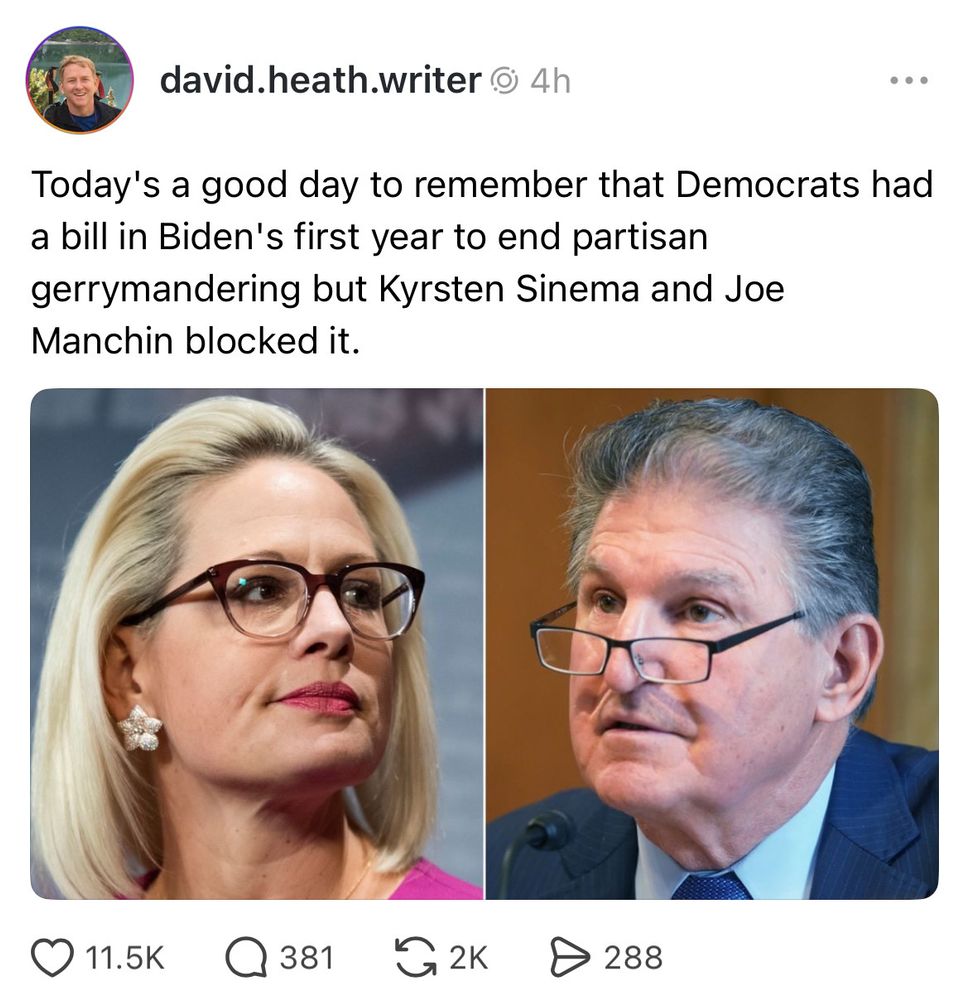Viewport: 969px width, 1000px height.
Task: Click the 4h timestamp
Action: click(551, 82)
